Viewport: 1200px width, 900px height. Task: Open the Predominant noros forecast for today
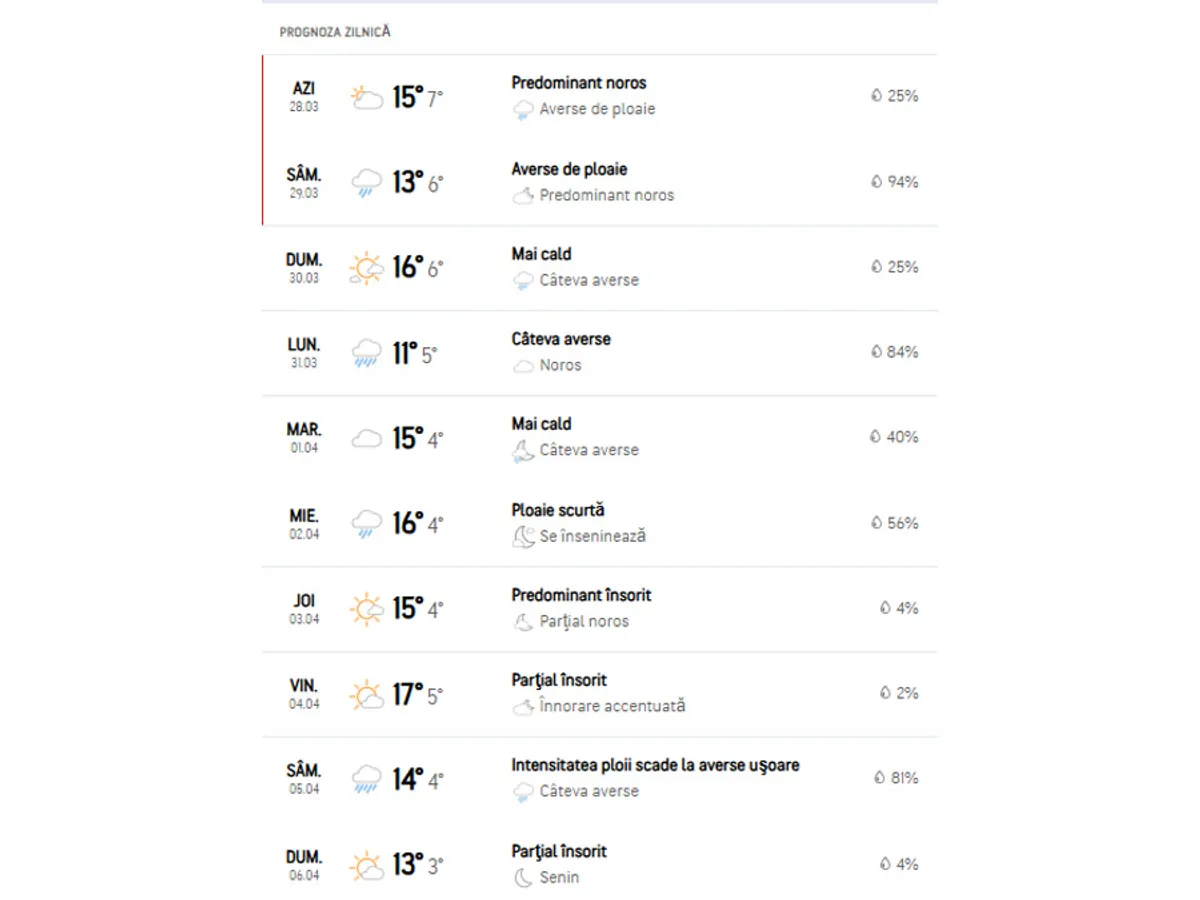coord(579,83)
